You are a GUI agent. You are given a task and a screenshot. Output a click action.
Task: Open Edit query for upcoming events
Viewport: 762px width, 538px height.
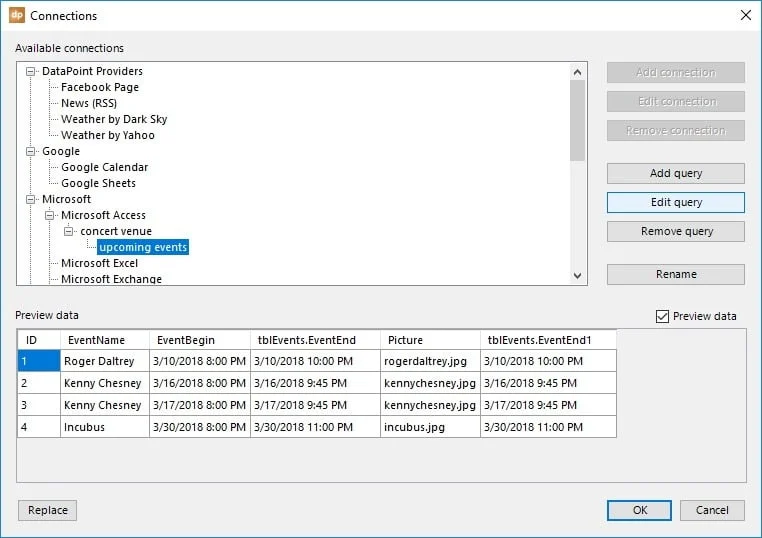point(675,202)
